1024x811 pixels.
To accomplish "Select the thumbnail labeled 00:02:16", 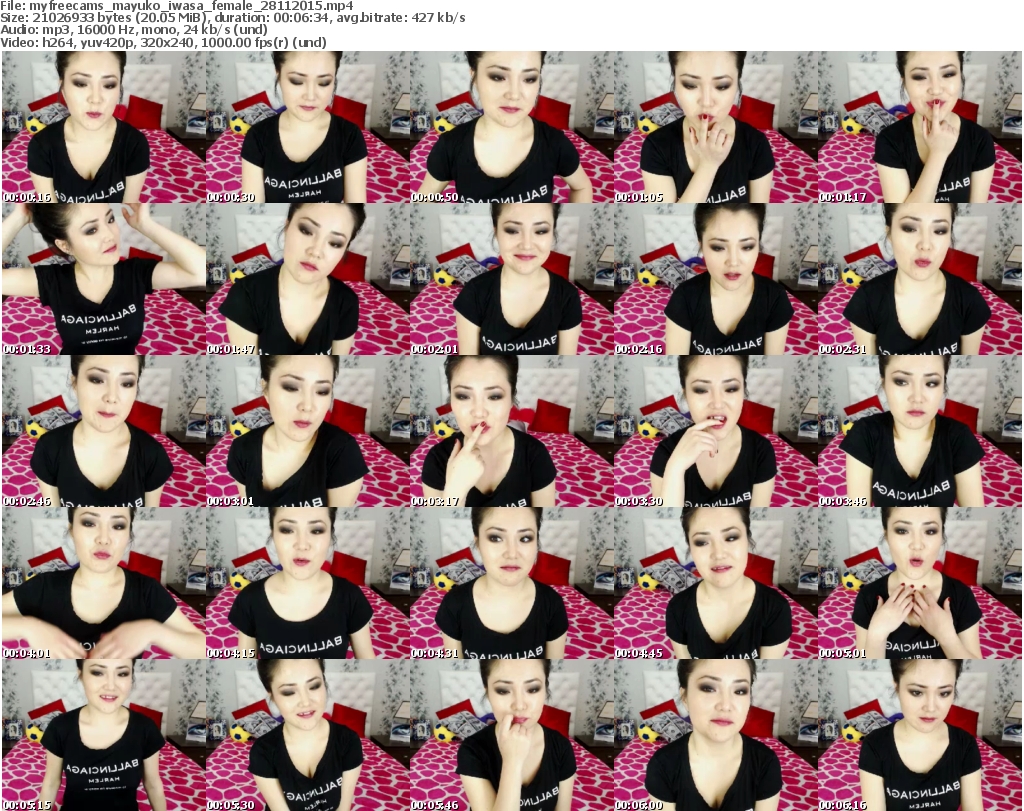I will (716, 279).
